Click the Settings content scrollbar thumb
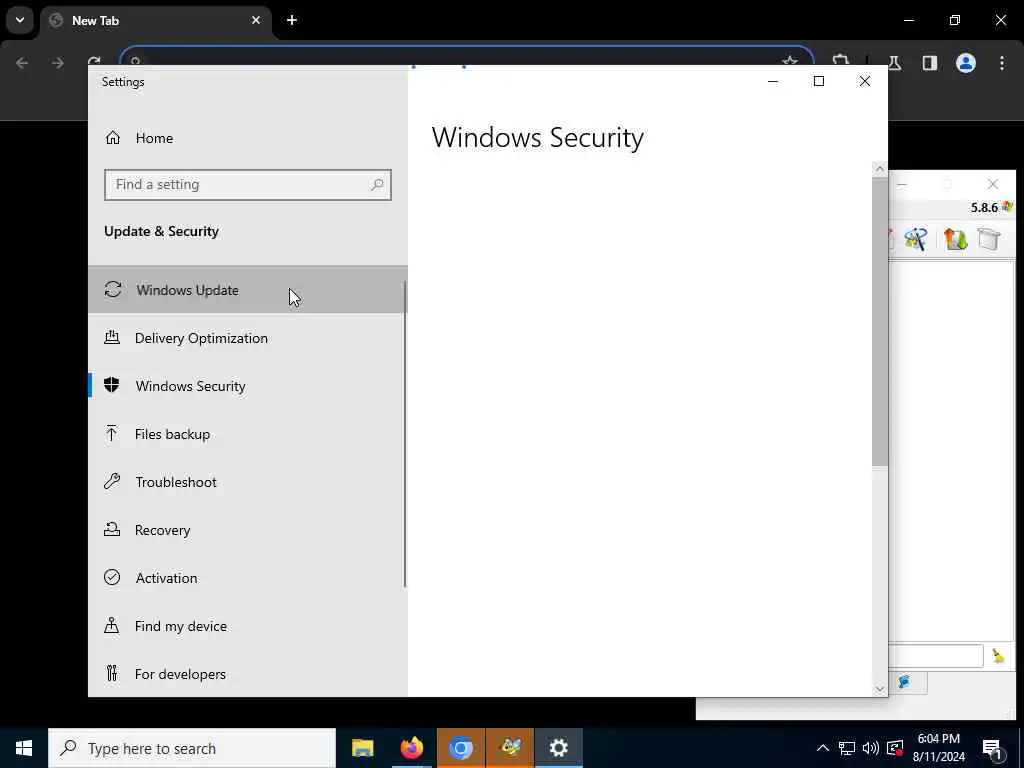Viewport: 1024px width, 768px height. coord(880,321)
